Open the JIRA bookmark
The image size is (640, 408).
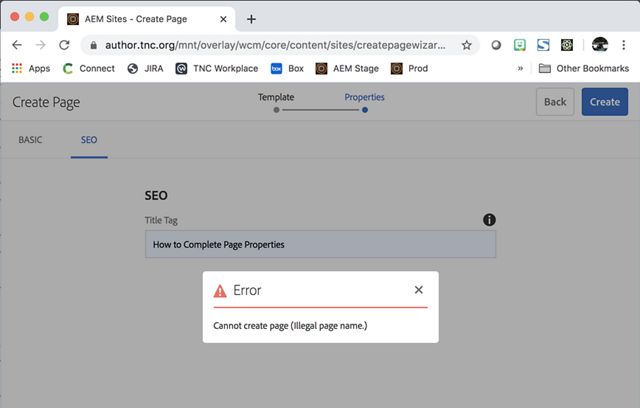coord(146,68)
